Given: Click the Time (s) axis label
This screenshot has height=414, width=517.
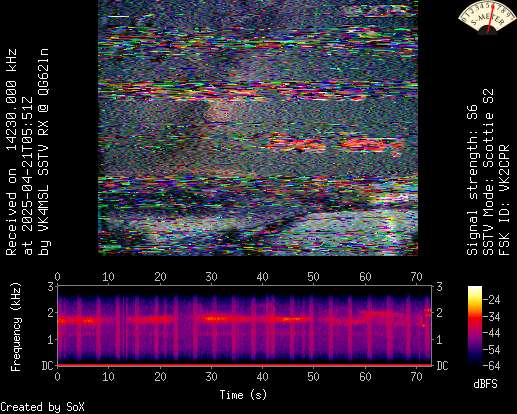Looking at the screenshot, I should coord(243,395).
